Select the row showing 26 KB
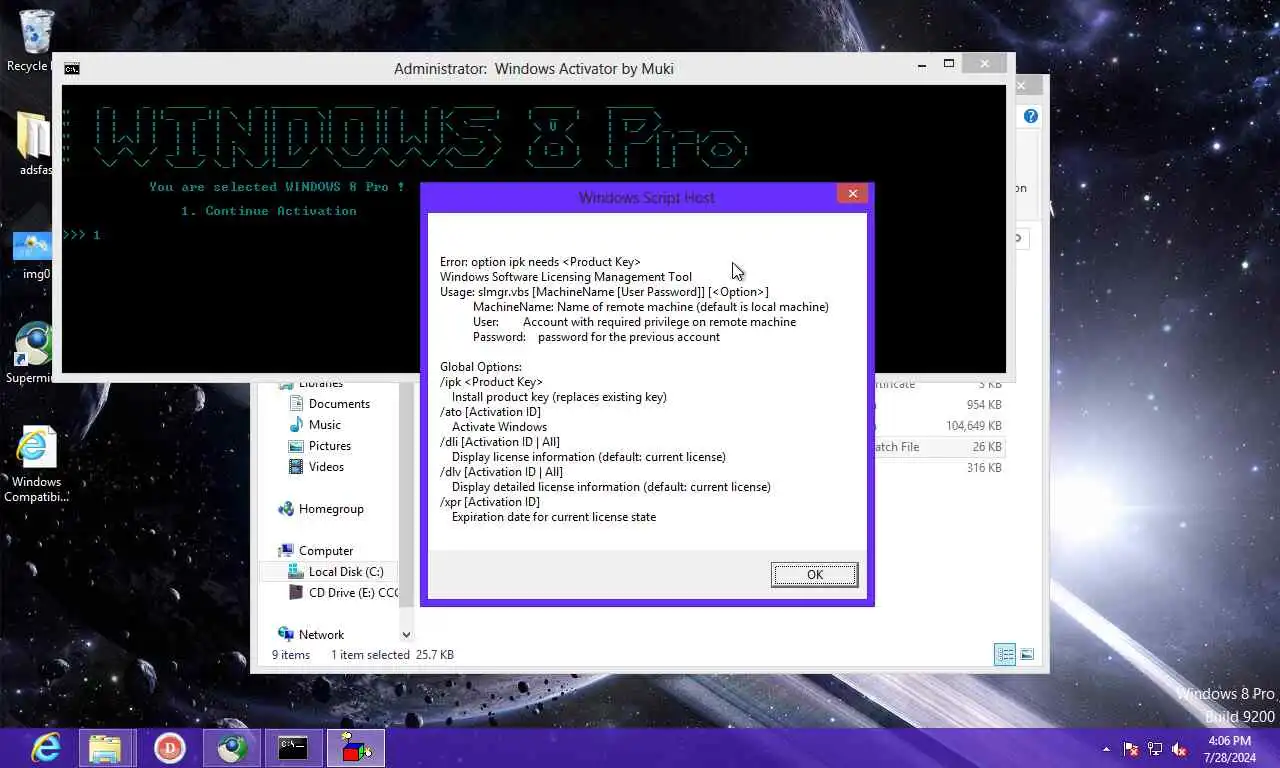Screen dimensions: 1280x768 pos(940,447)
